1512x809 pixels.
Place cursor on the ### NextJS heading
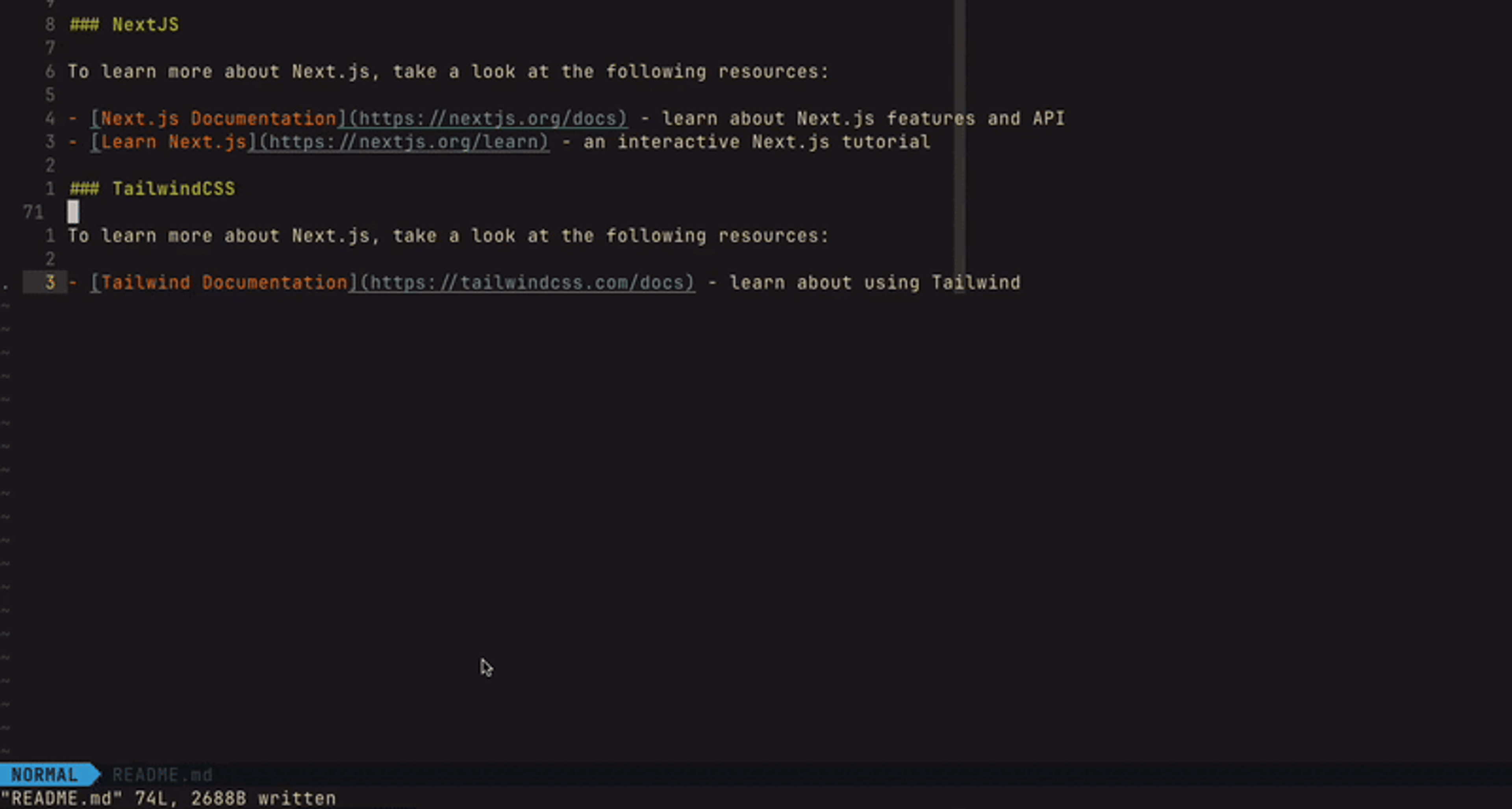pos(124,25)
